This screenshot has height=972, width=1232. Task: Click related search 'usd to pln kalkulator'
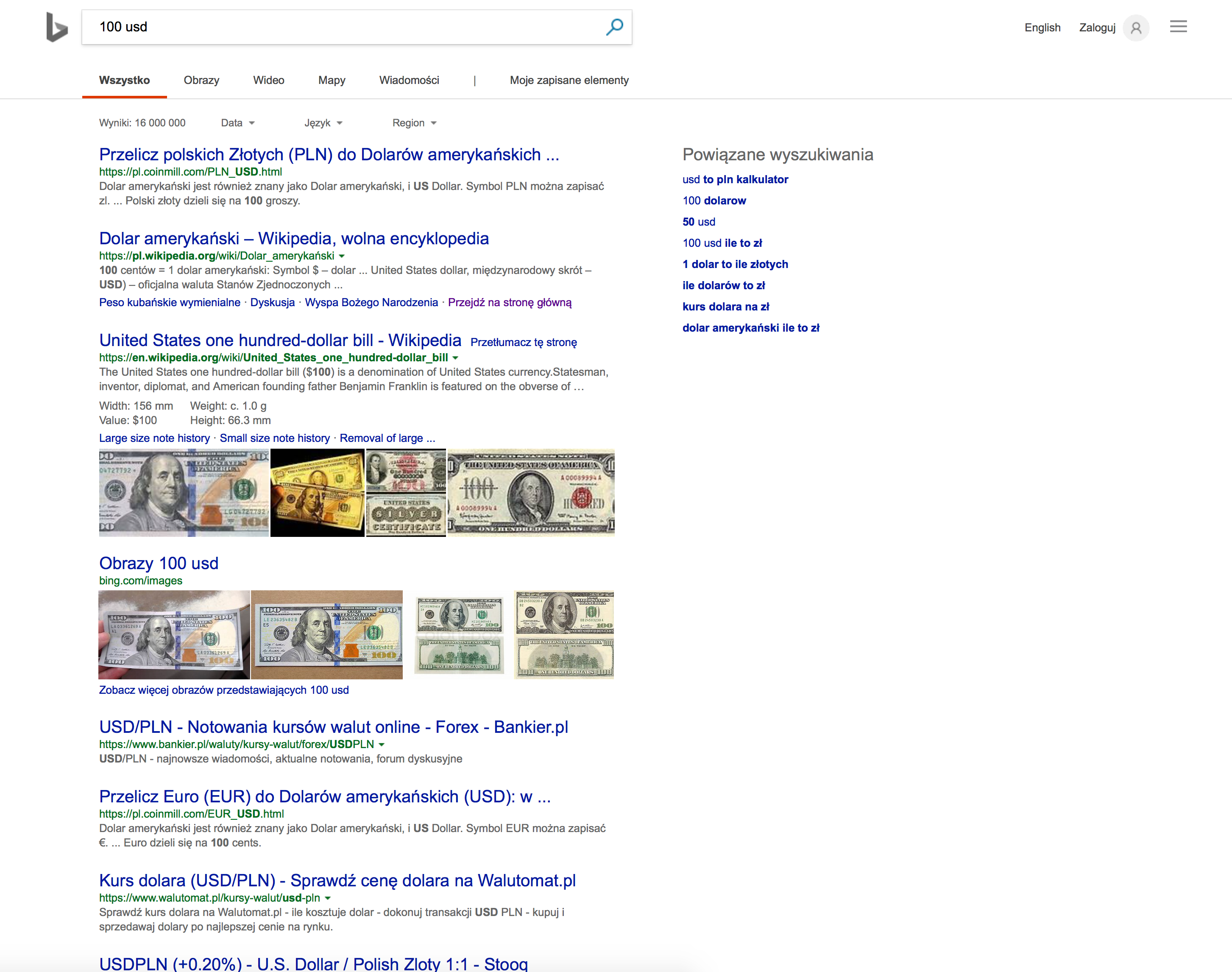(735, 180)
